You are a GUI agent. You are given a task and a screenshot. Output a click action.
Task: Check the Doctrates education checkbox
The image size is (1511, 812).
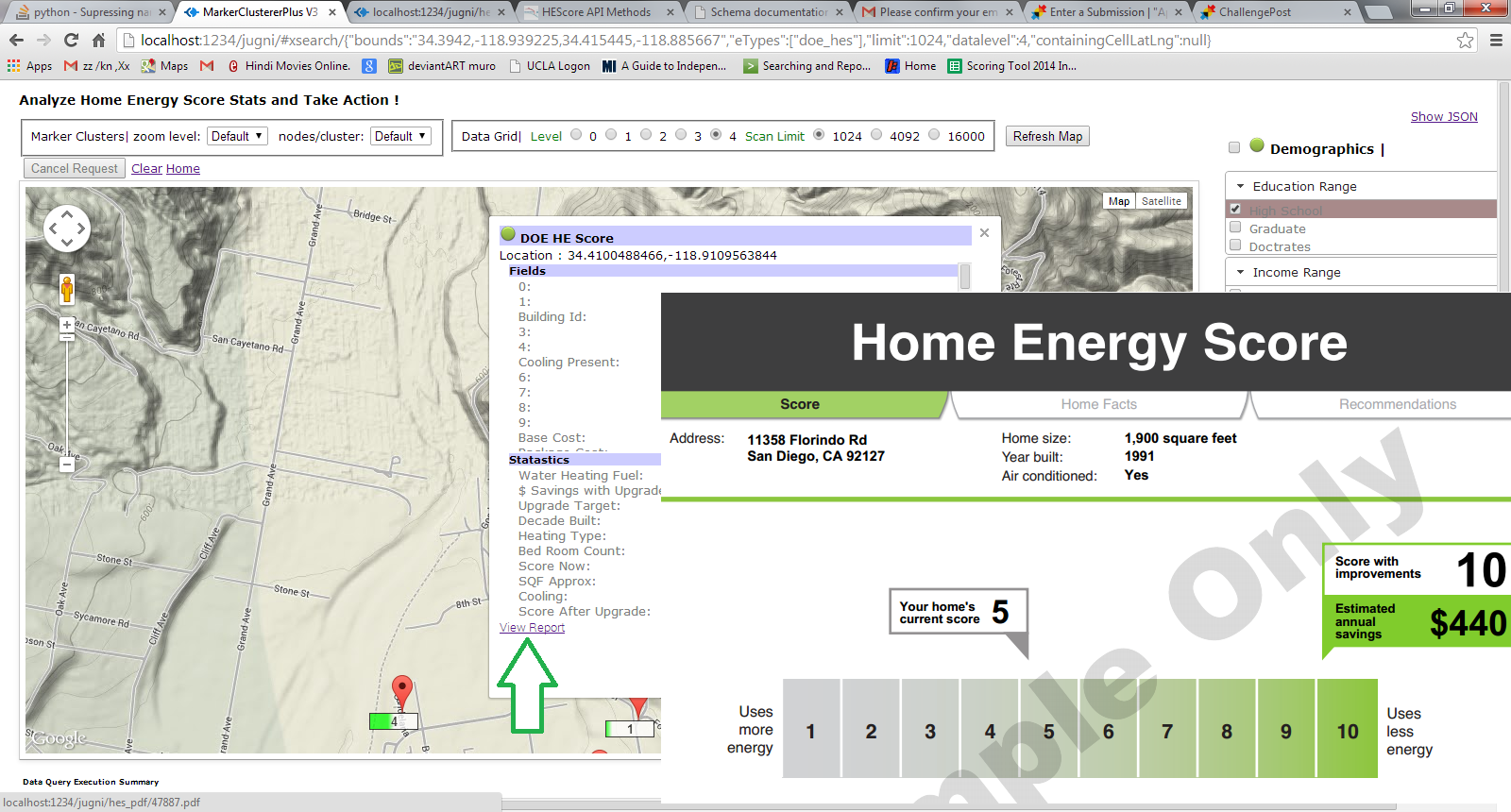tap(1235, 245)
